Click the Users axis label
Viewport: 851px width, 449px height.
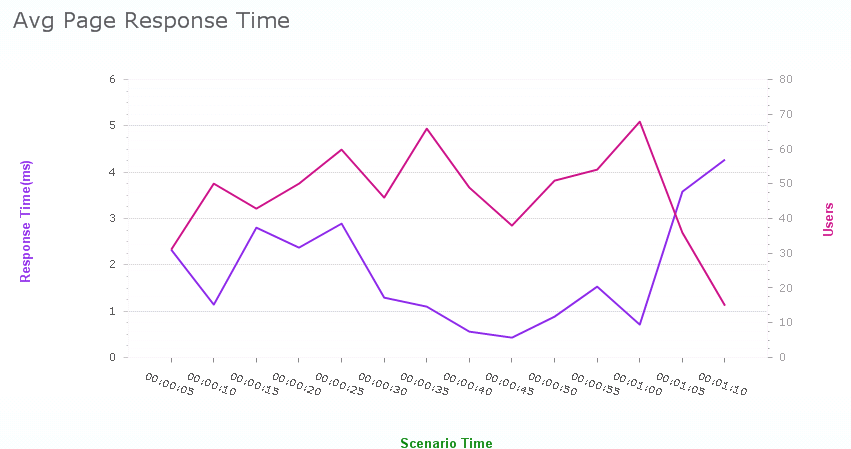click(x=828, y=220)
